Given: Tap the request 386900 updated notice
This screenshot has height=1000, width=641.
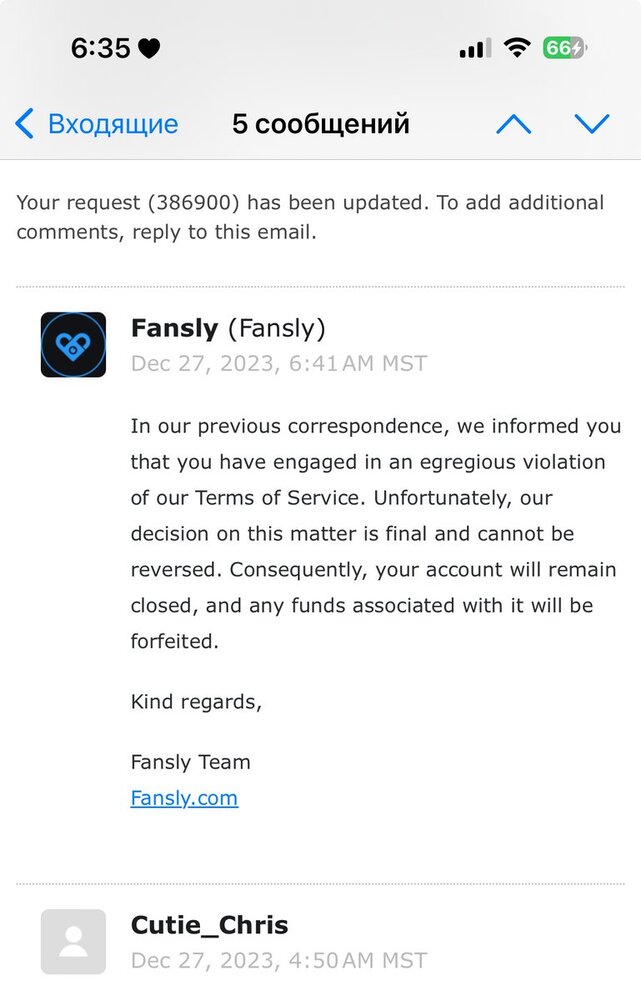Looking at the screenshot, I should click(310, 217).
